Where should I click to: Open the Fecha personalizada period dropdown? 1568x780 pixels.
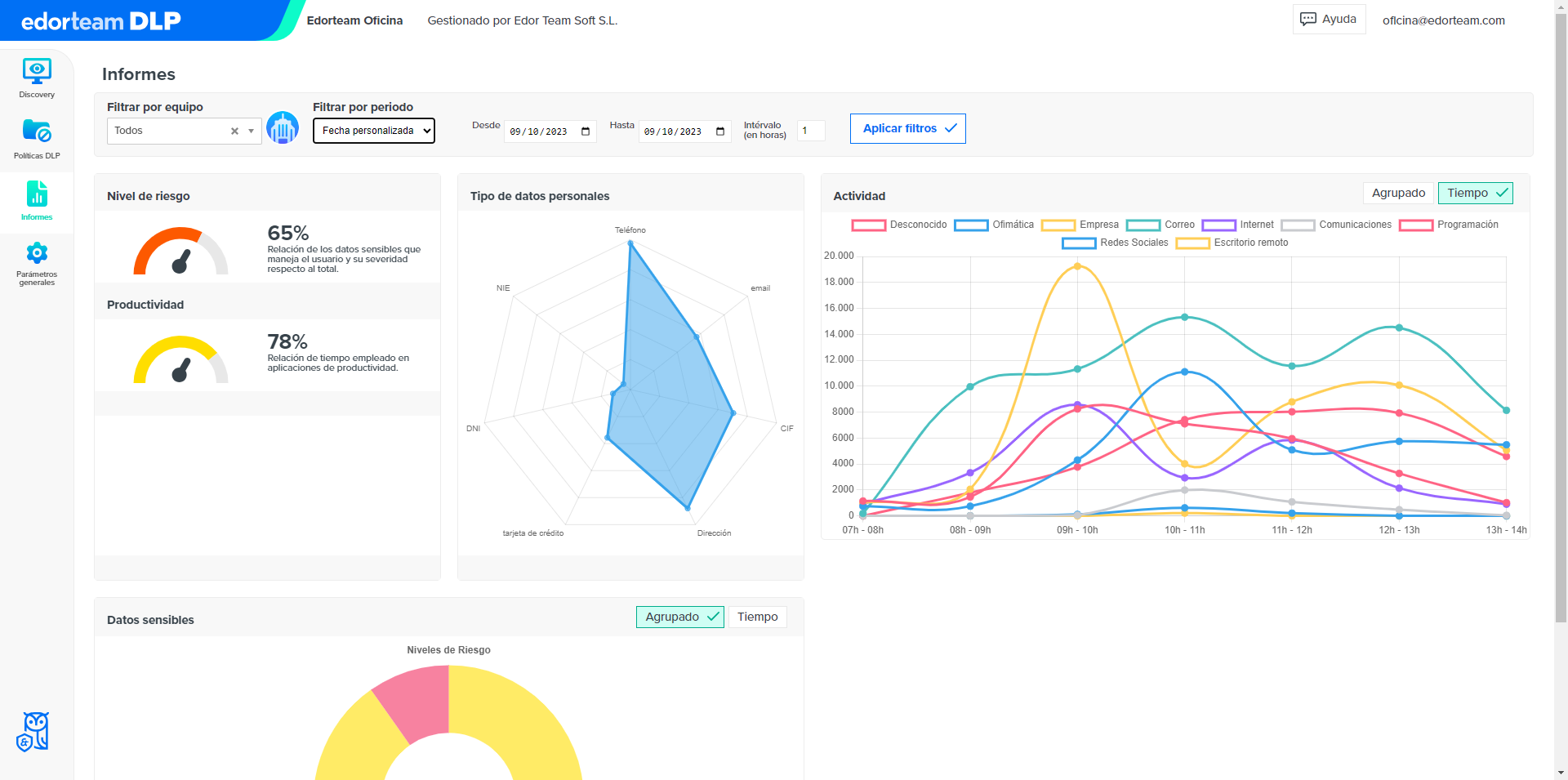tap(374, 131)
